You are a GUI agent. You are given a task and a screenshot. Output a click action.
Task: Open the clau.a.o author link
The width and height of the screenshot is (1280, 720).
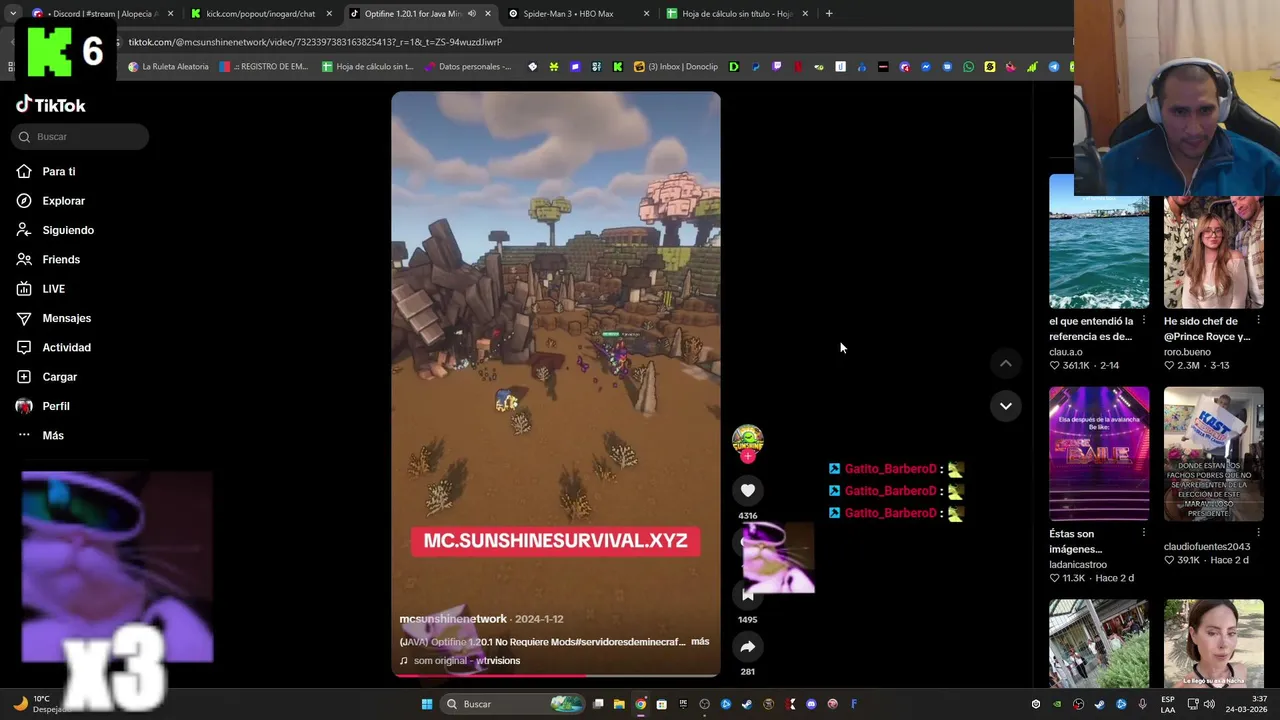(1066, 352)
